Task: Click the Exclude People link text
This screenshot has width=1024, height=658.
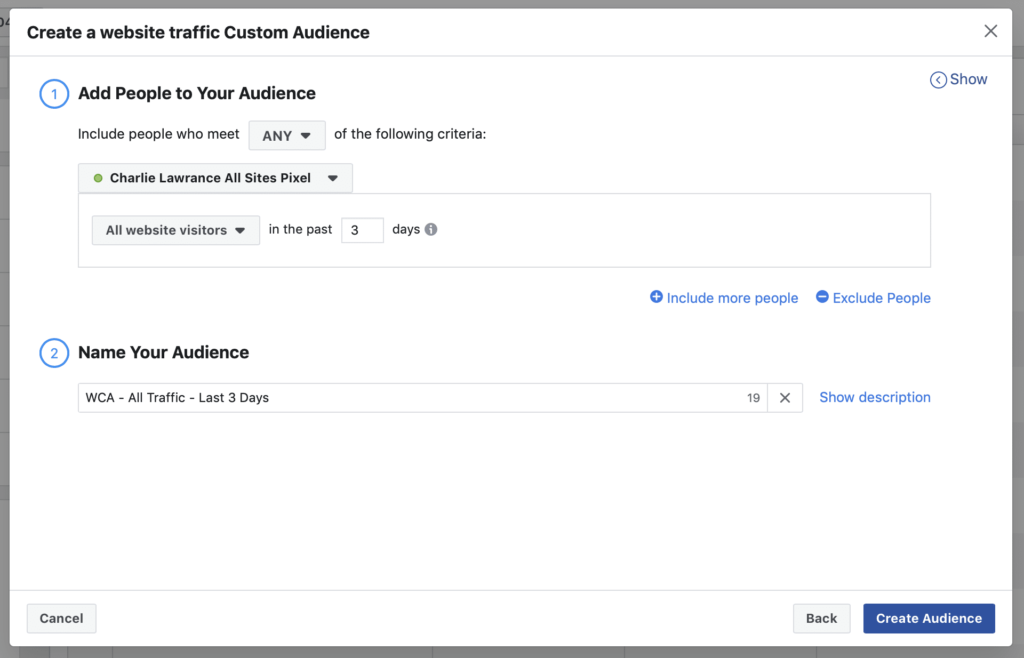Action: tap(881, 298)
